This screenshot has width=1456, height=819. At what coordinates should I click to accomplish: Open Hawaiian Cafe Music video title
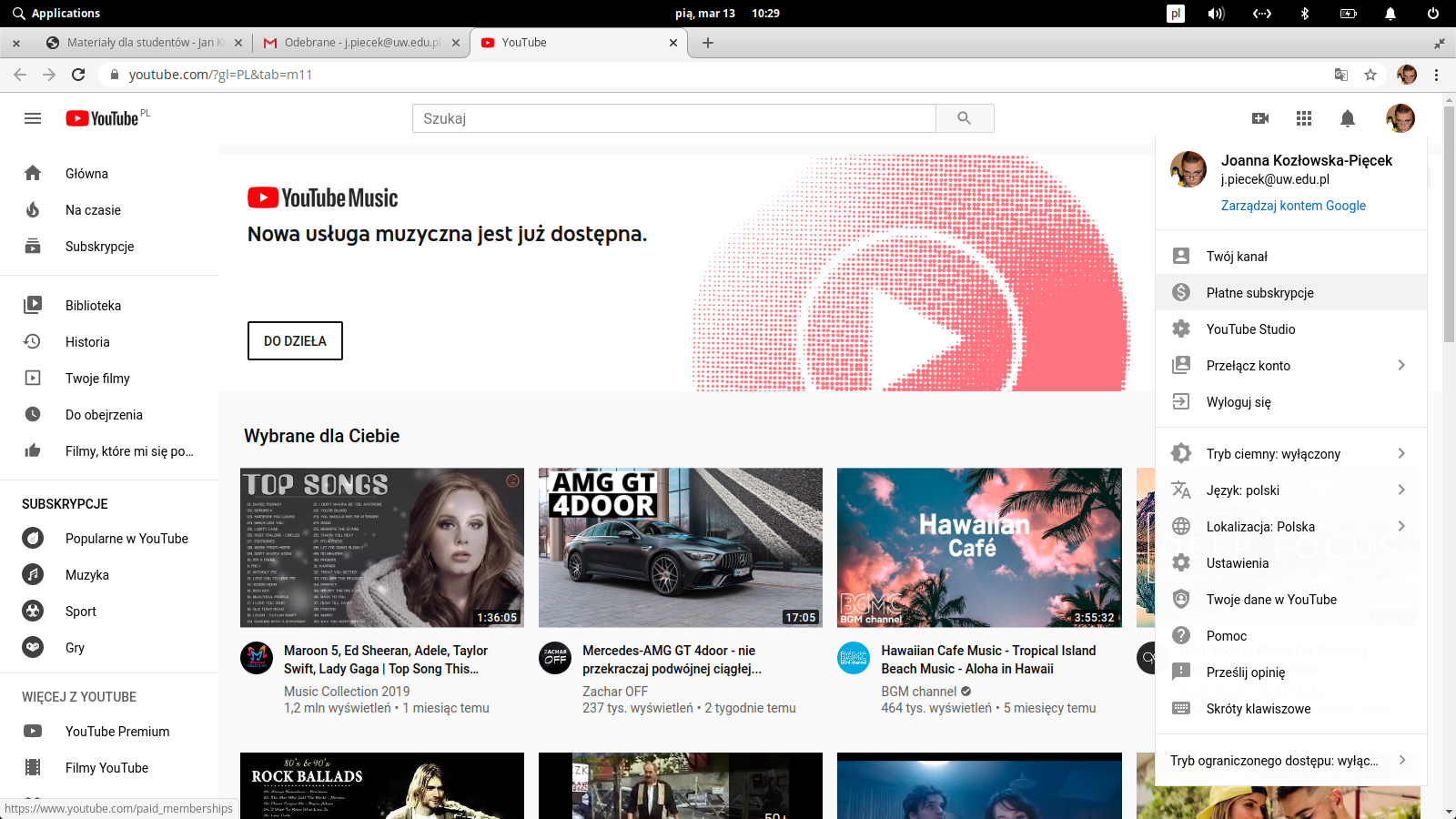[x=988, y=660]
